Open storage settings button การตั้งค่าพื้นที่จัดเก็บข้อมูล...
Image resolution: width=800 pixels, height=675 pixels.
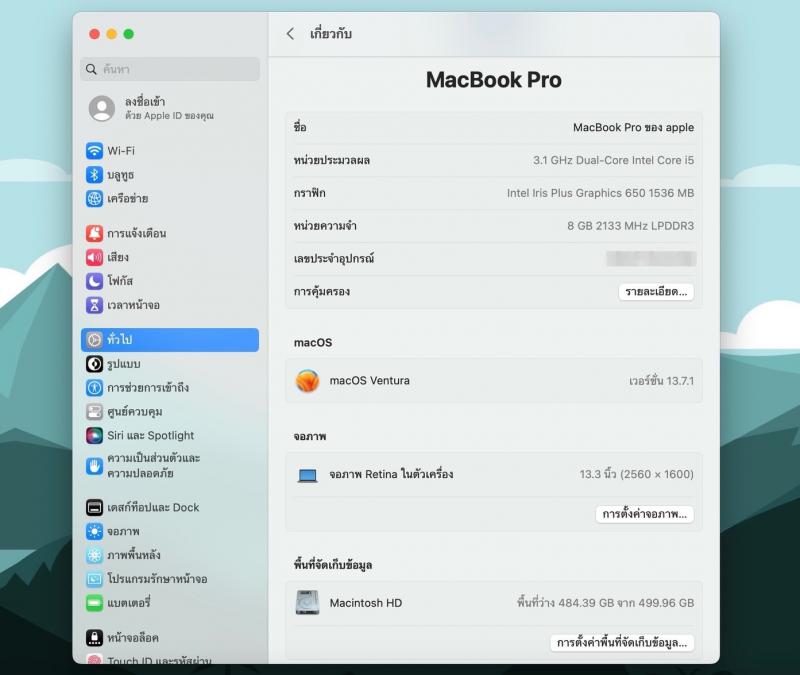point(622,642)
